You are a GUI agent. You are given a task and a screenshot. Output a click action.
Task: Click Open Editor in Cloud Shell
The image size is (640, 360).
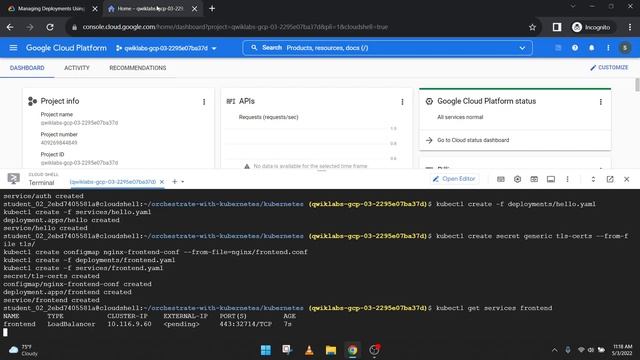[454, 179]
